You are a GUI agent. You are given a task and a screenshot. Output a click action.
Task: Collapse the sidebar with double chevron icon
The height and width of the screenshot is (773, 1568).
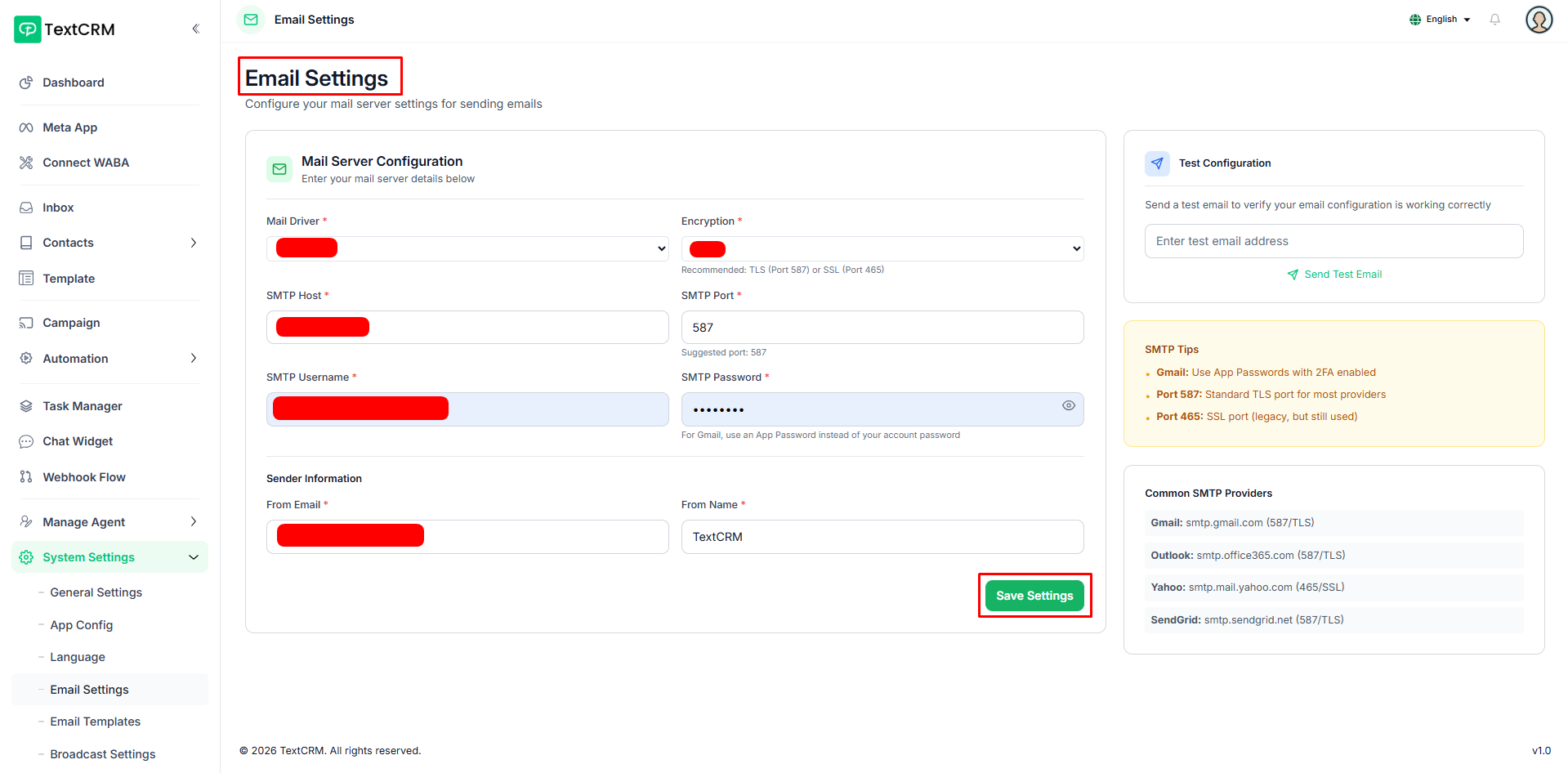pyautogui.click(x=195, y=29)
